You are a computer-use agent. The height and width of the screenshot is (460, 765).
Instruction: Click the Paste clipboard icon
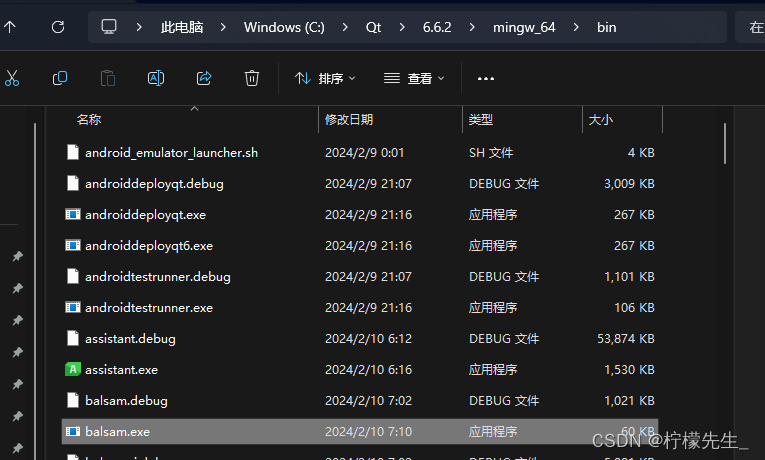(108, 78)
